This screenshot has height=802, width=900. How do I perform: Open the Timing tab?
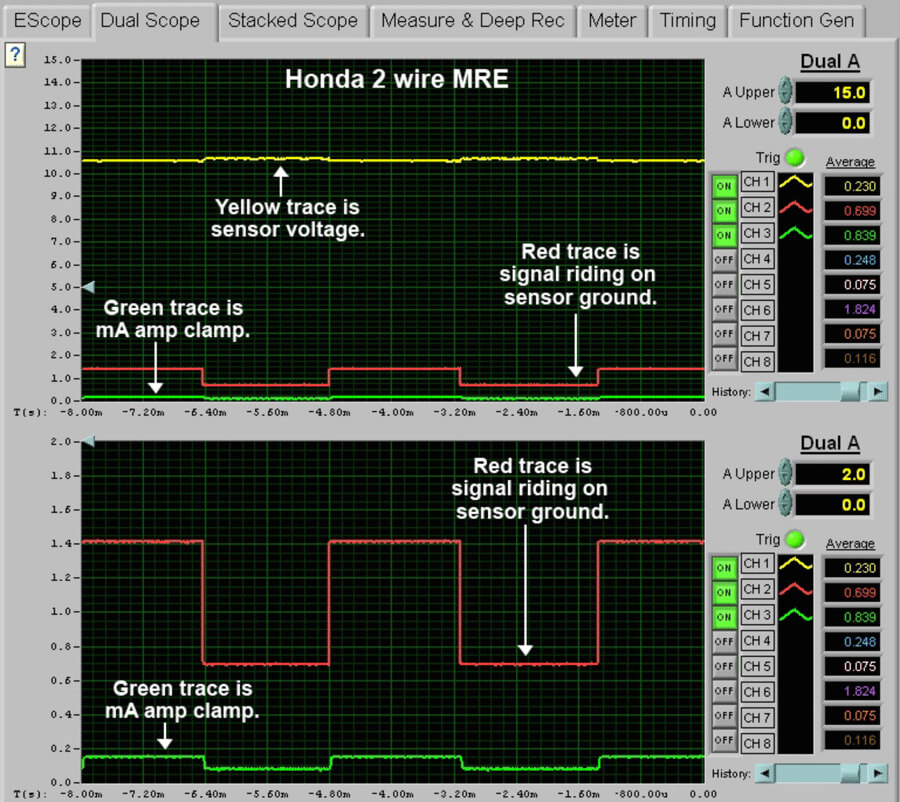(x=687, y=21)
